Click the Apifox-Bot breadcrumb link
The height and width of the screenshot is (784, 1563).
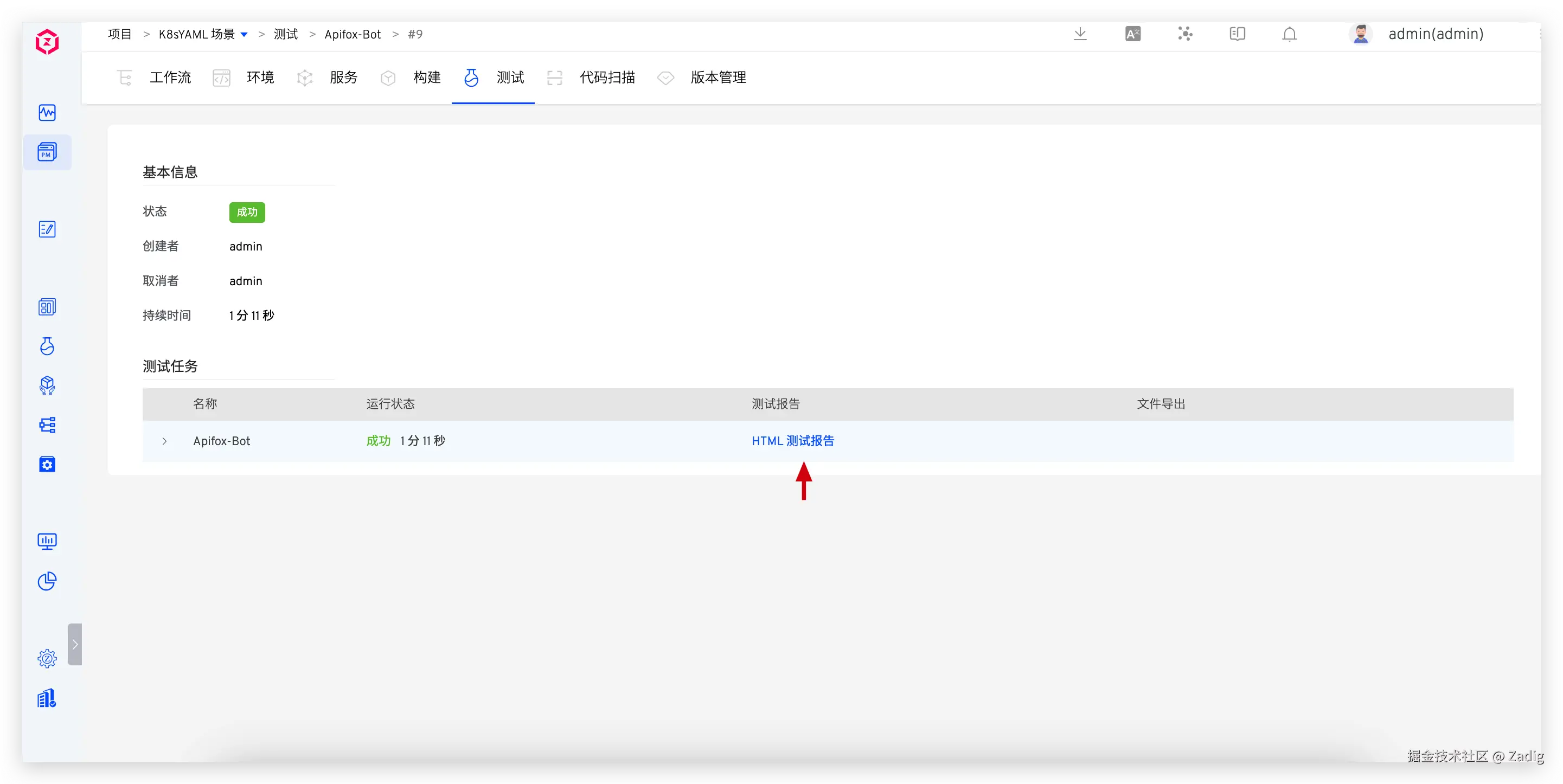click(x=353, y=35)
